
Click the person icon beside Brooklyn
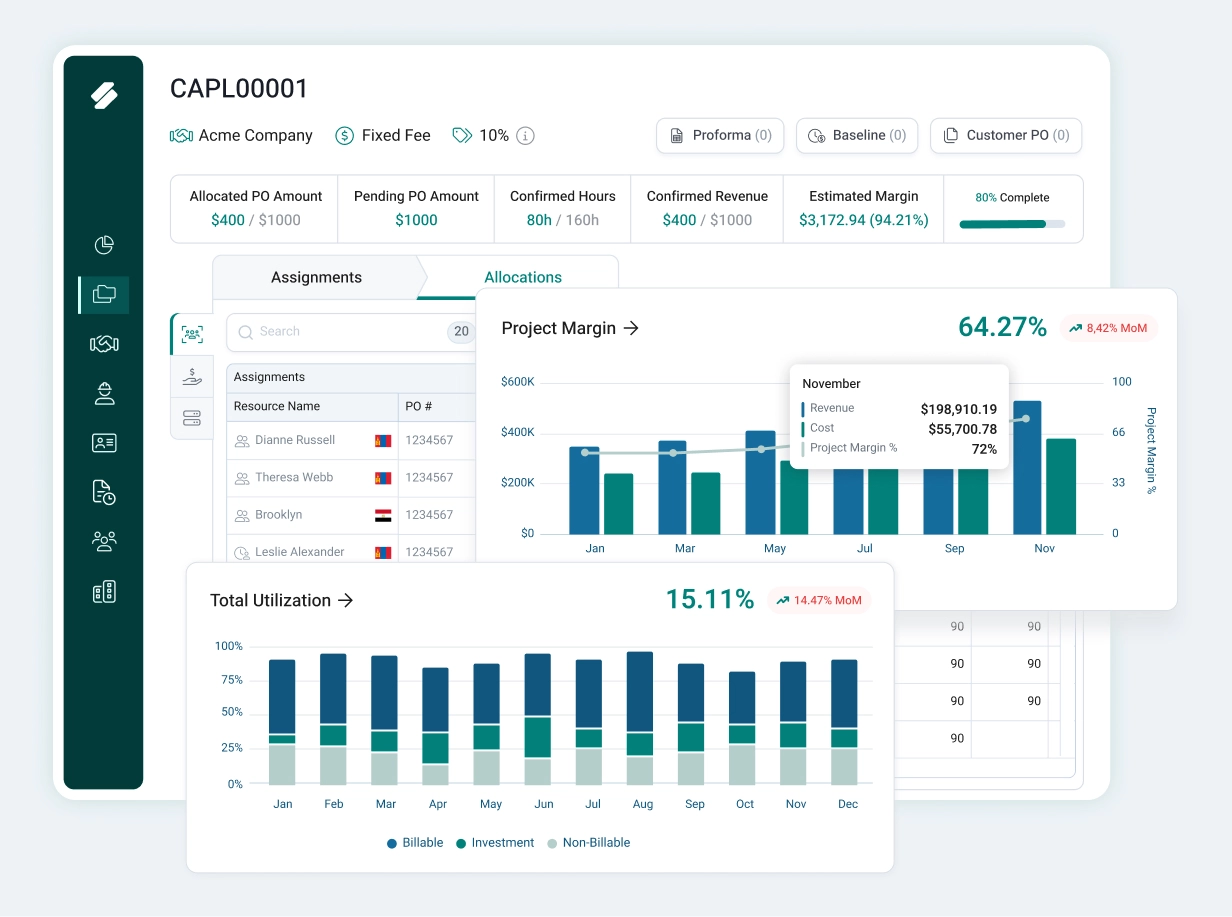click(242, 515)
